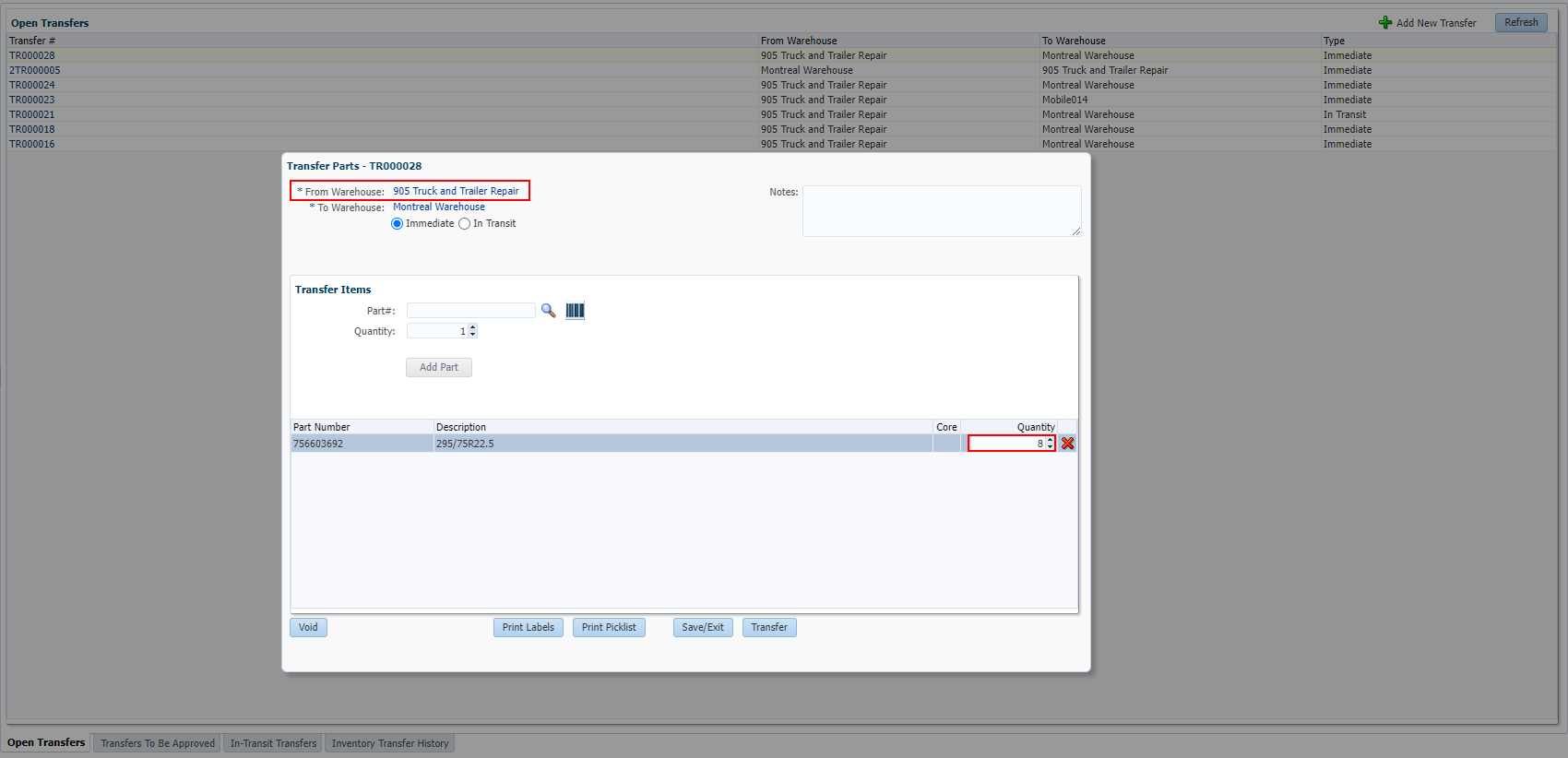The width and height of the screenshot is (1568, 758).
Task: Open the From Warehouse selection
Action: [x=456, y=192]
